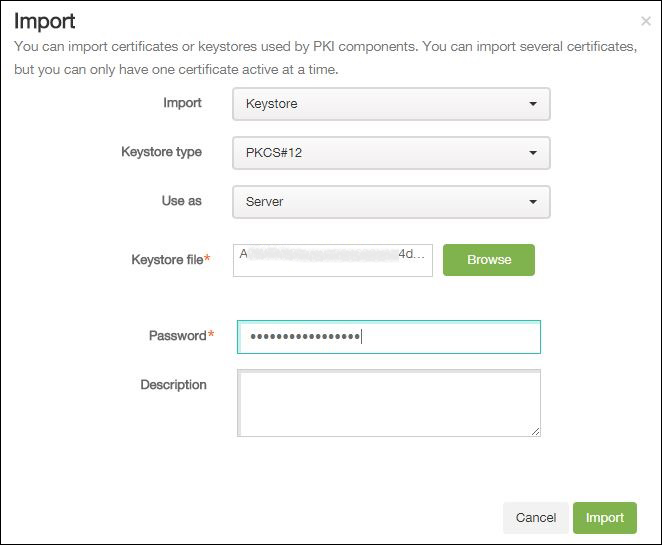Click the Keystore type label
This screenshot has height=545, width=662.
click(x=161, y=152)
